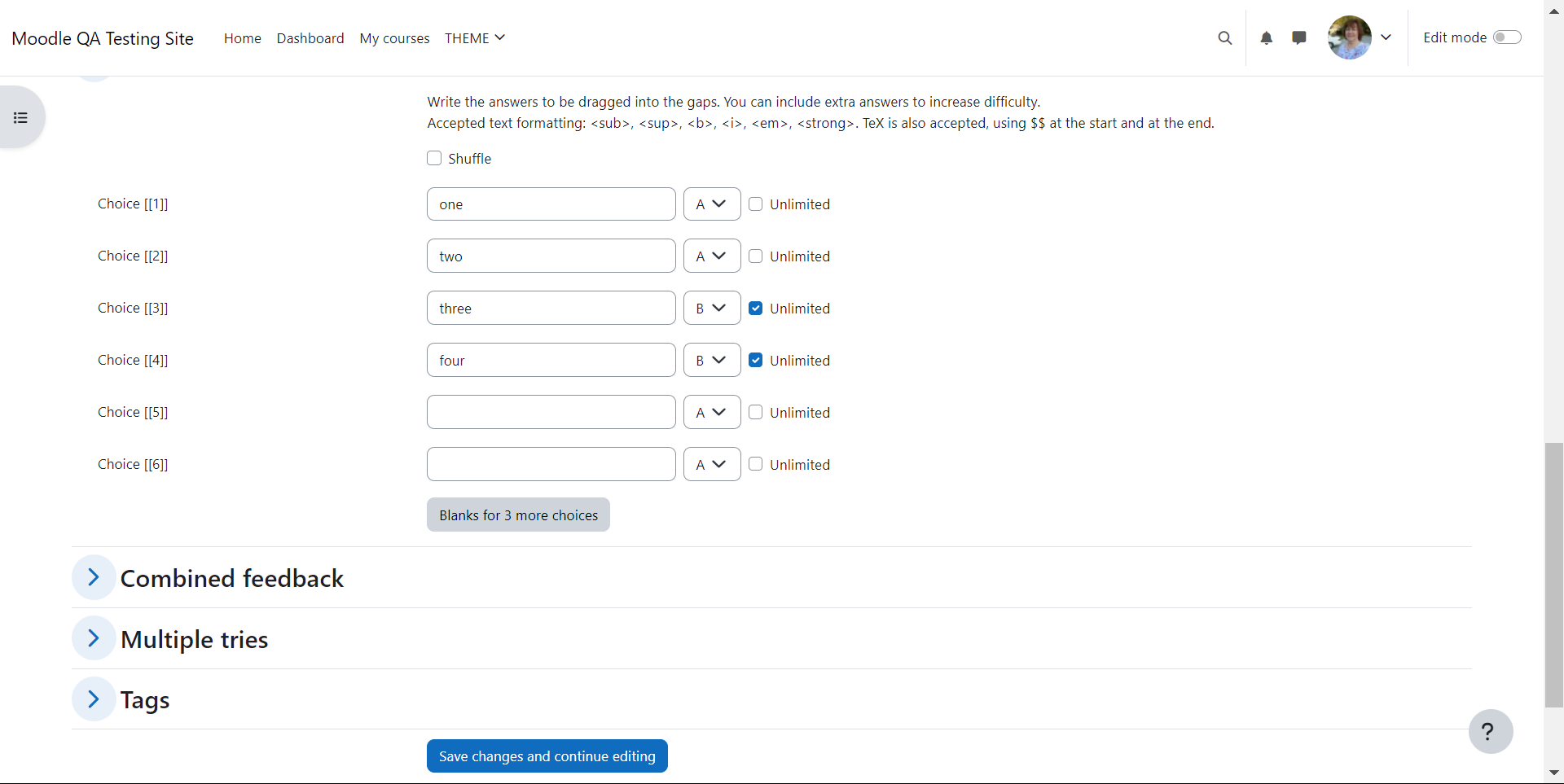Click Save changes and continue editing
The width and height of the screenshot is (1564, 784).
547,756
